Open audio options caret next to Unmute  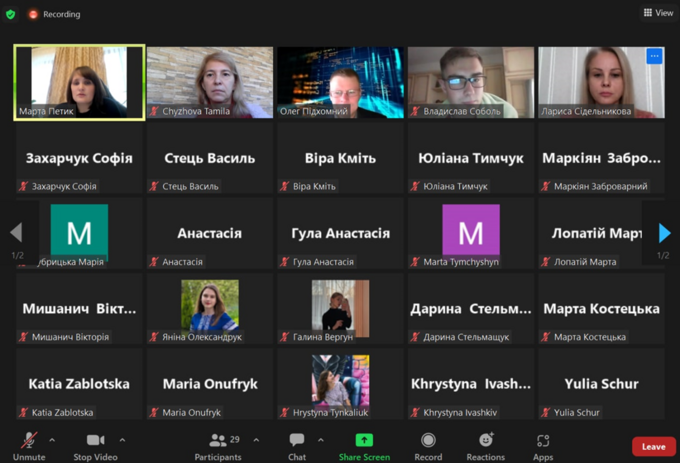[x=52, y=440]
